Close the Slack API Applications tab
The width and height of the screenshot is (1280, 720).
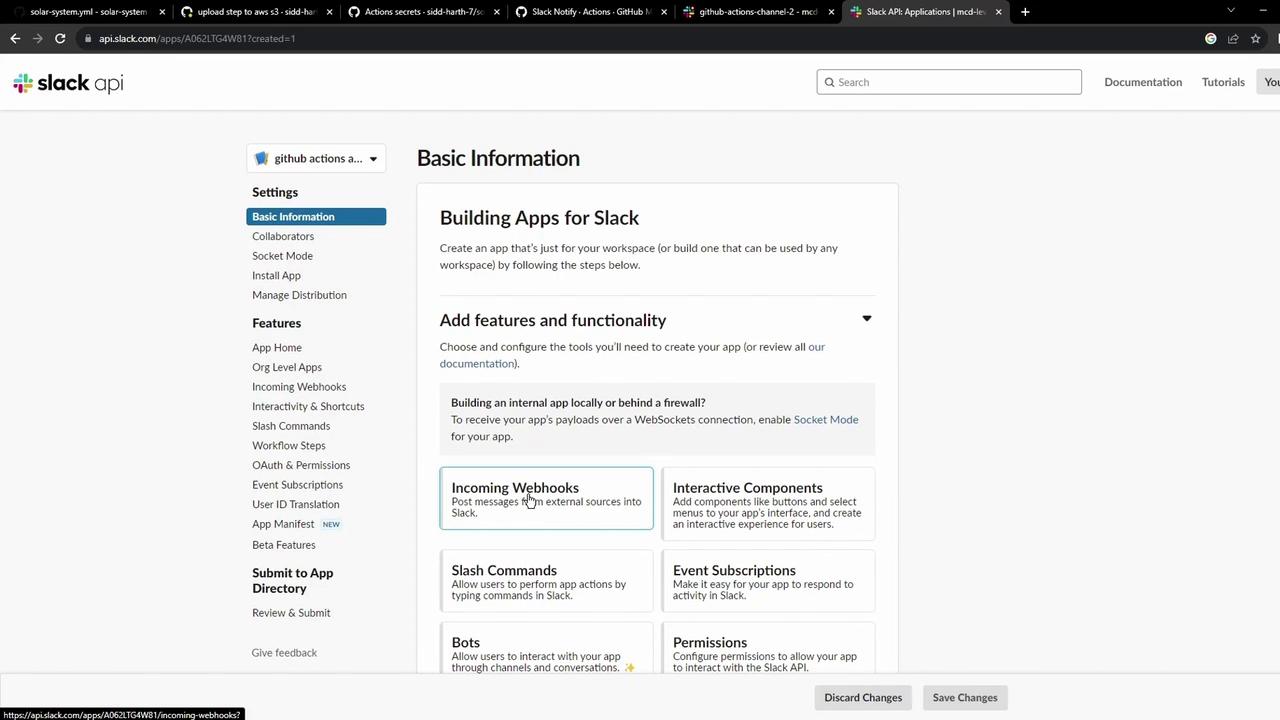(998, 12)
